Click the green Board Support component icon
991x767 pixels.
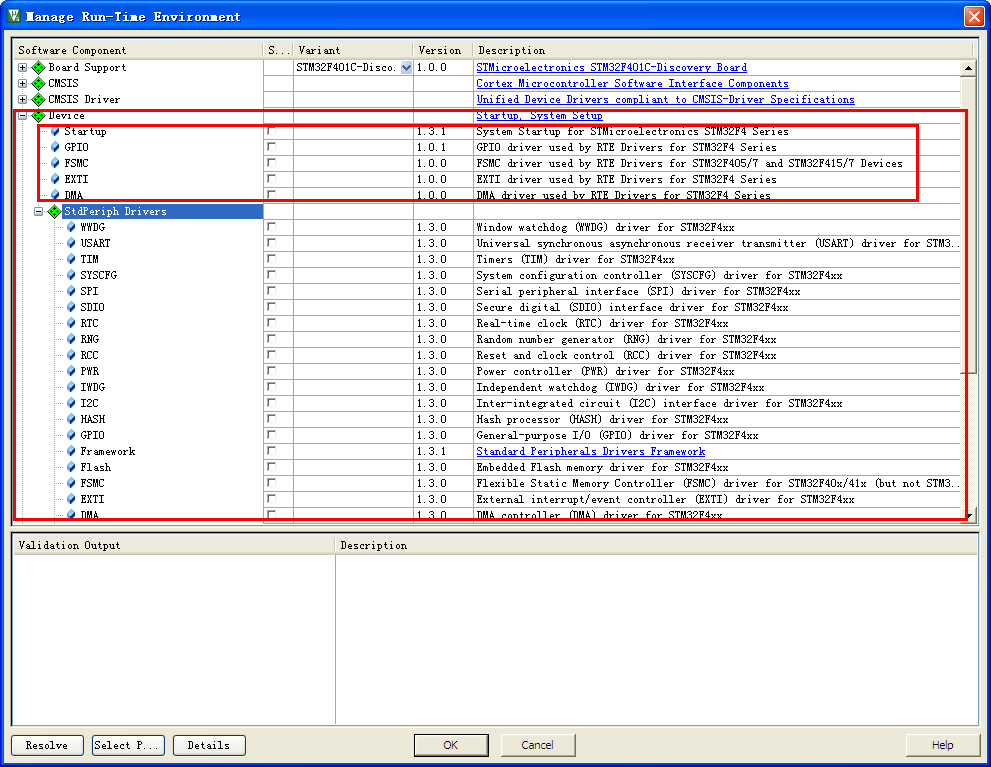tap(39, 68)
